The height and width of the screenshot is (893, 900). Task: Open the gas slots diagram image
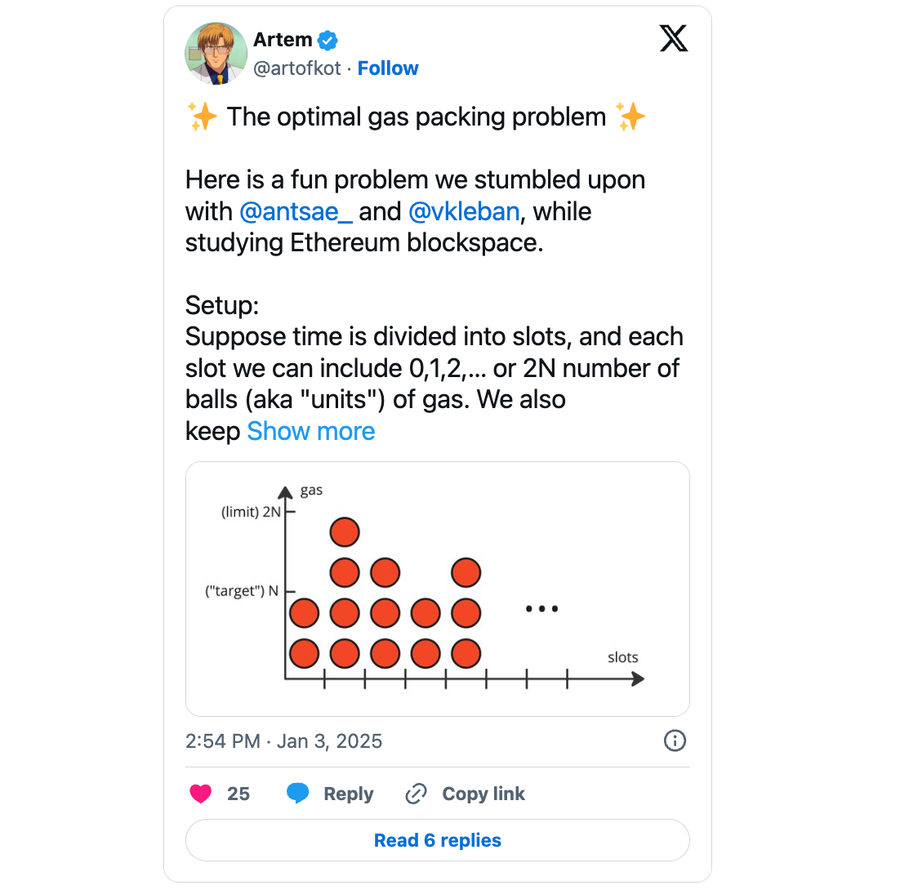click(437, 589)
